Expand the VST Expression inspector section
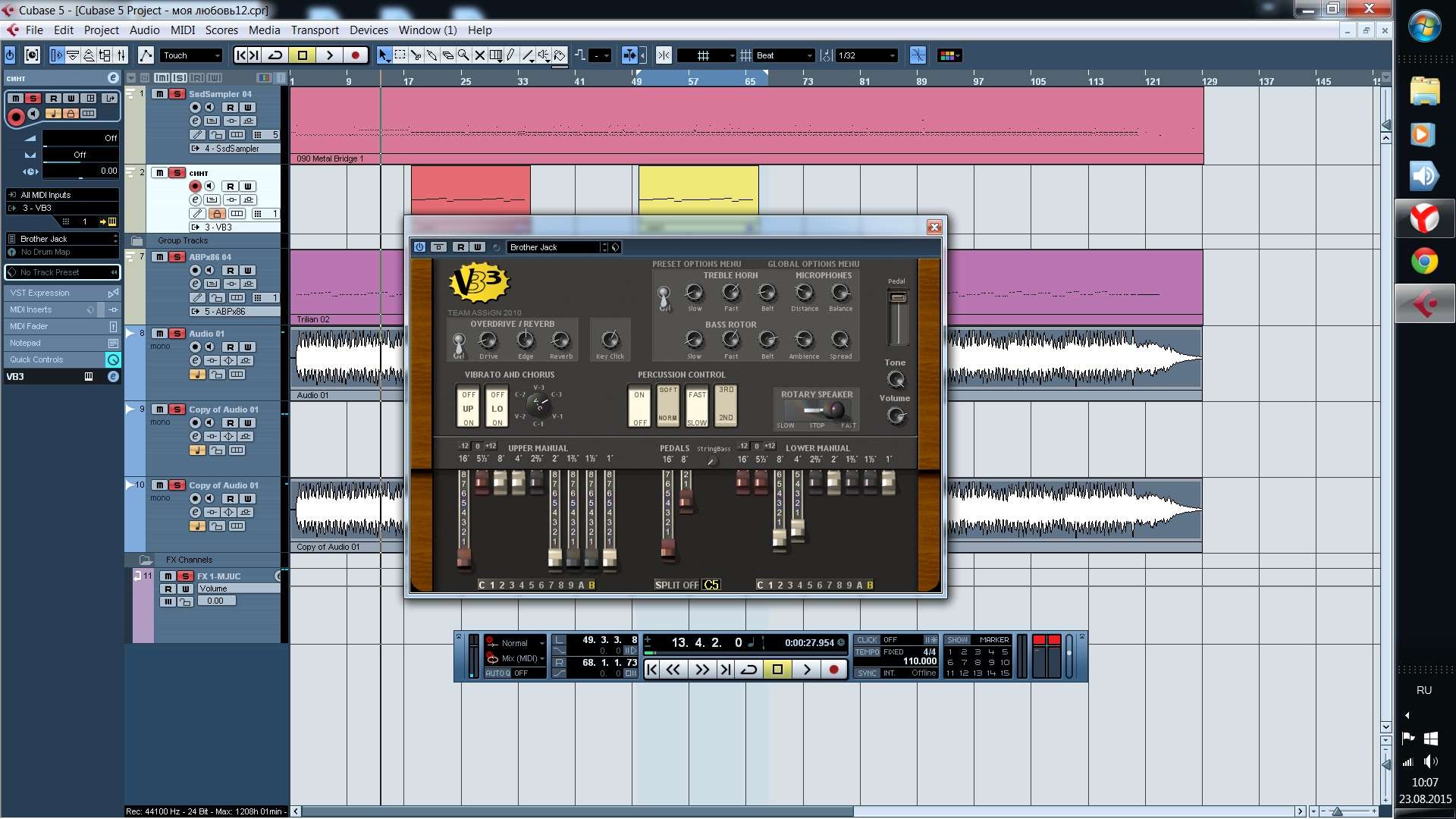Screen dimensions: 1456x819 coord(62,293)
